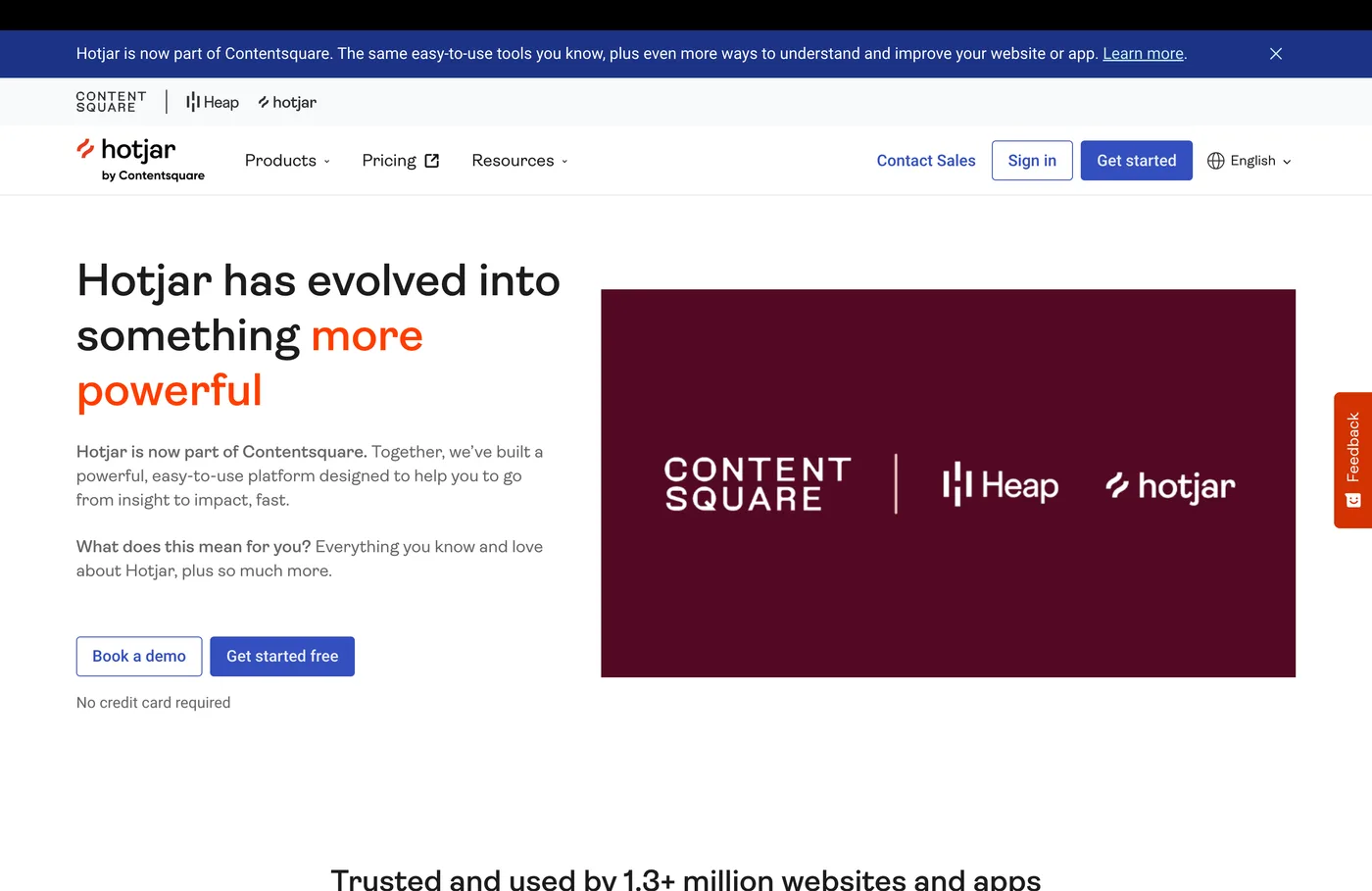The height and width of the screenshot is (891, 1372).
Task: Navigate to the Pricing page
Action: [389, 160]
